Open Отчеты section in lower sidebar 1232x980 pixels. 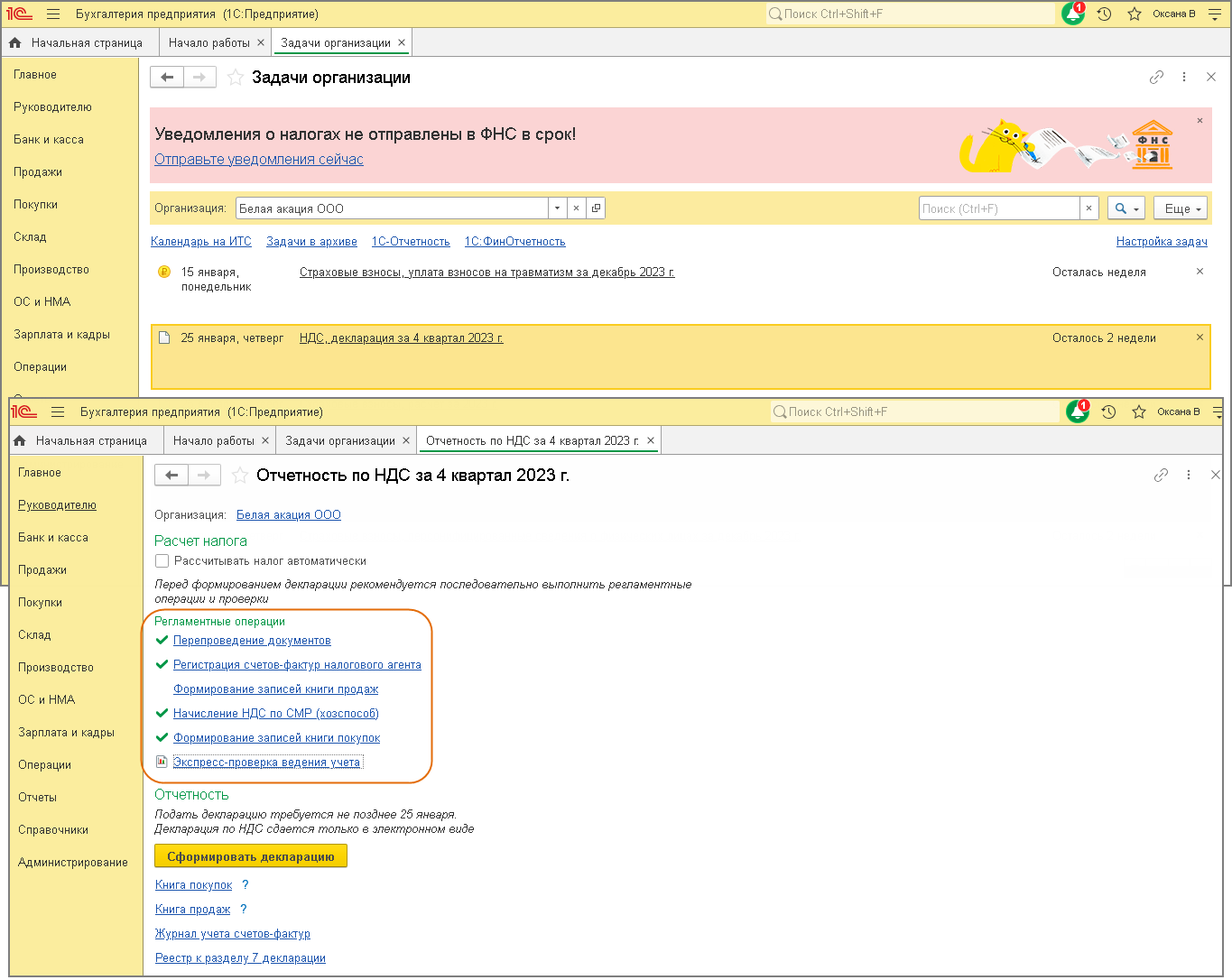[37, 798]
